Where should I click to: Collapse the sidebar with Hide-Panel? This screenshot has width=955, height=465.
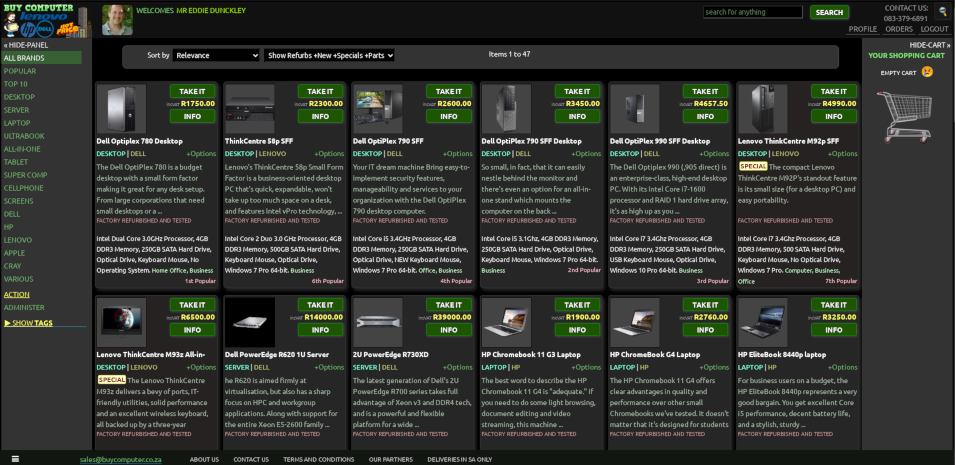[26, 45]
